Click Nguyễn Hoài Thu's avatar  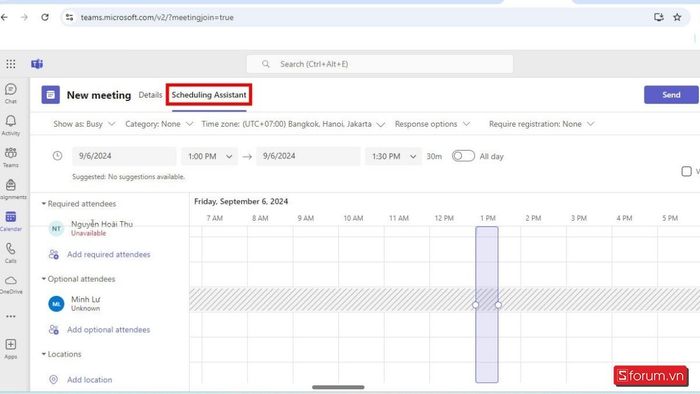click(56, 228)
